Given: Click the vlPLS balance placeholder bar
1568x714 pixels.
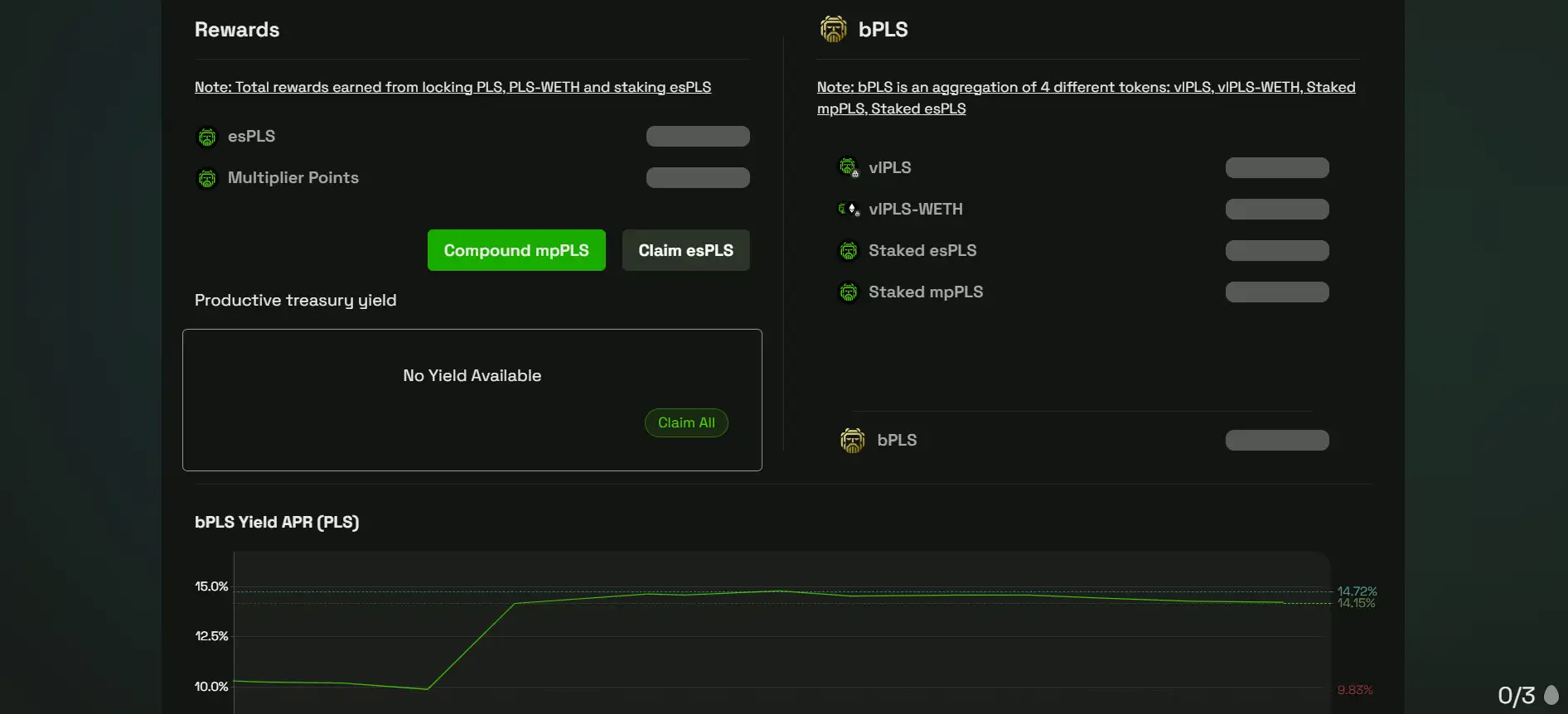Looking at the screenshot, I should point(1277,168).
